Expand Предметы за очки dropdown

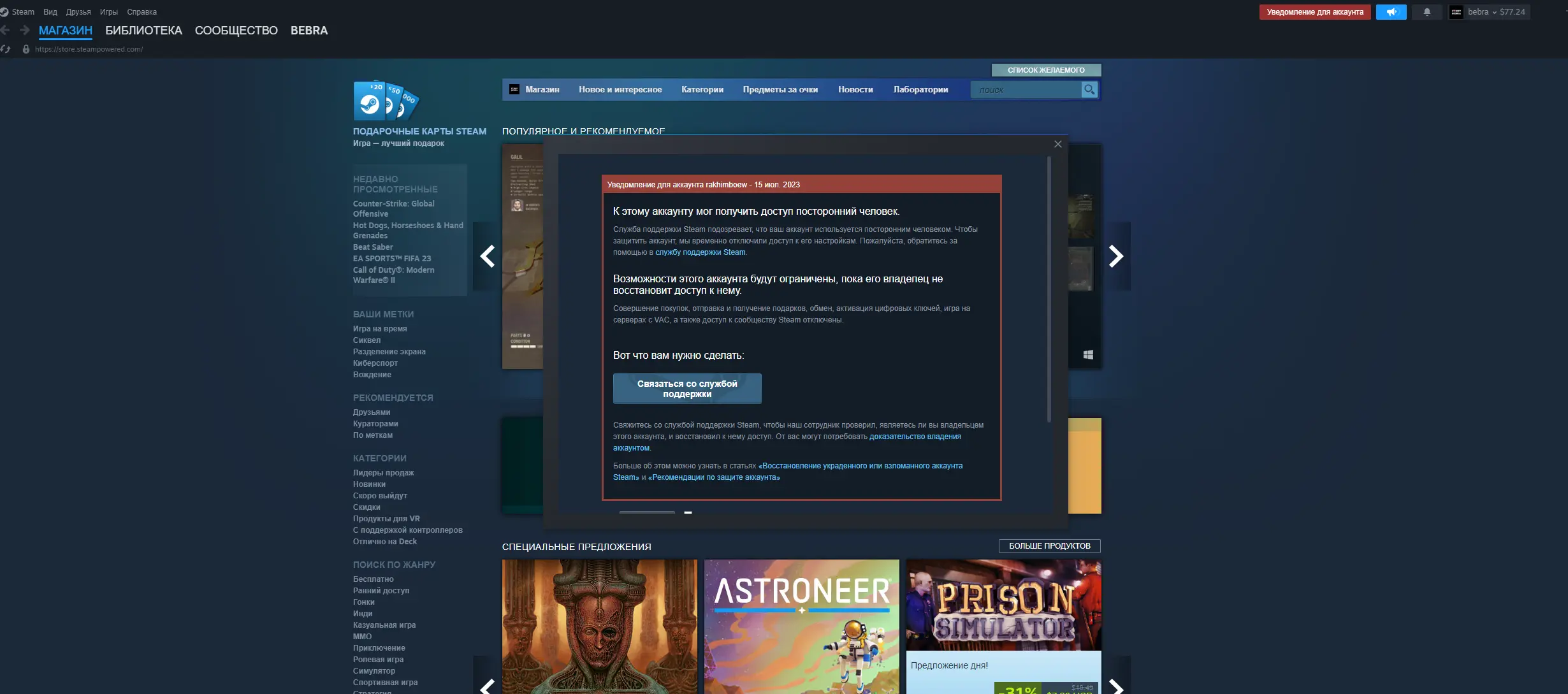pyautogui.click(x=780, y=90)
